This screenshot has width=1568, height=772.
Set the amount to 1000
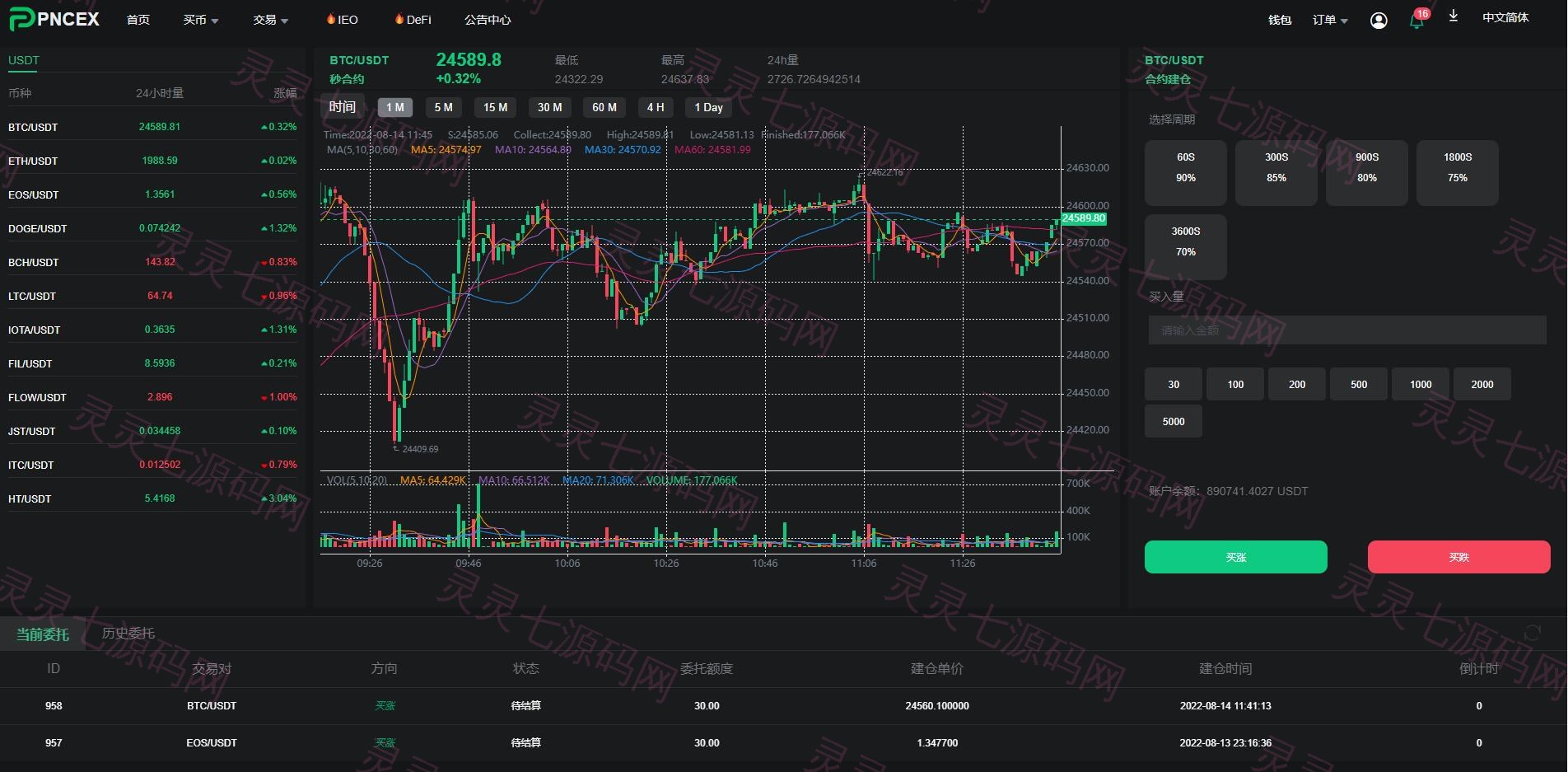pyautogui.click(x=1421, y=384)
